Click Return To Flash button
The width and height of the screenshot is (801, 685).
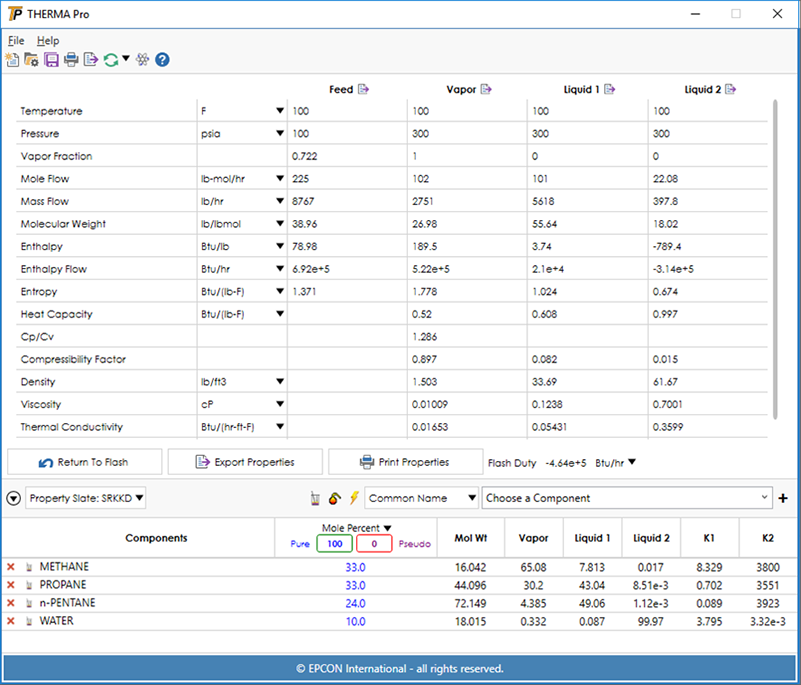click(x=85, y=462)
